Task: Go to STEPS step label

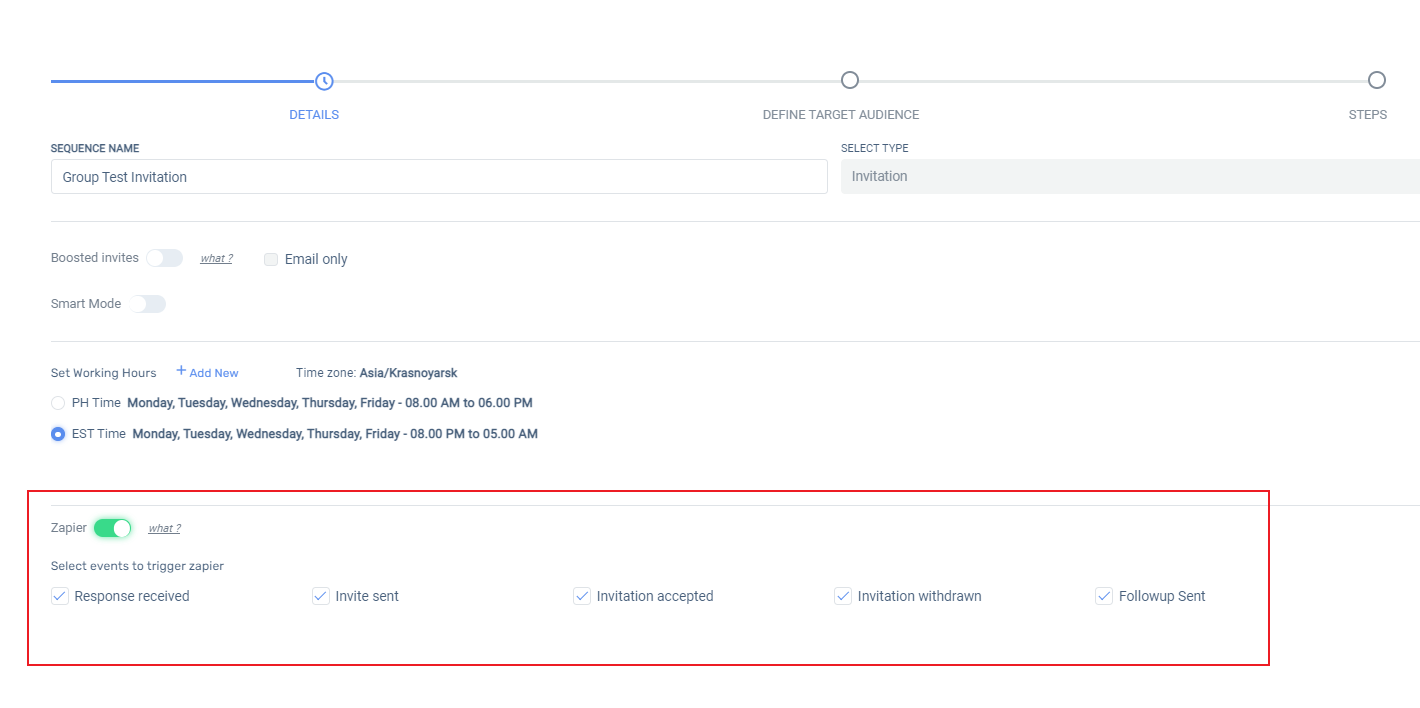Action: click(x=1368, y=115)
